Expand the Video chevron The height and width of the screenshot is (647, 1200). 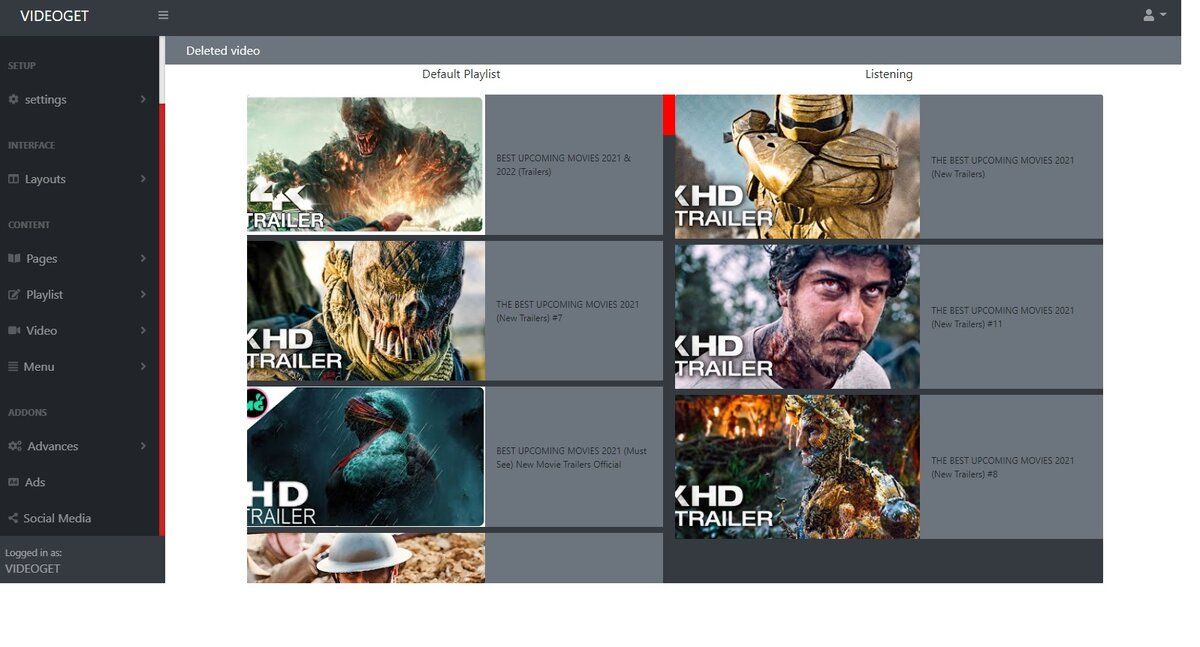tap(143, 330)
